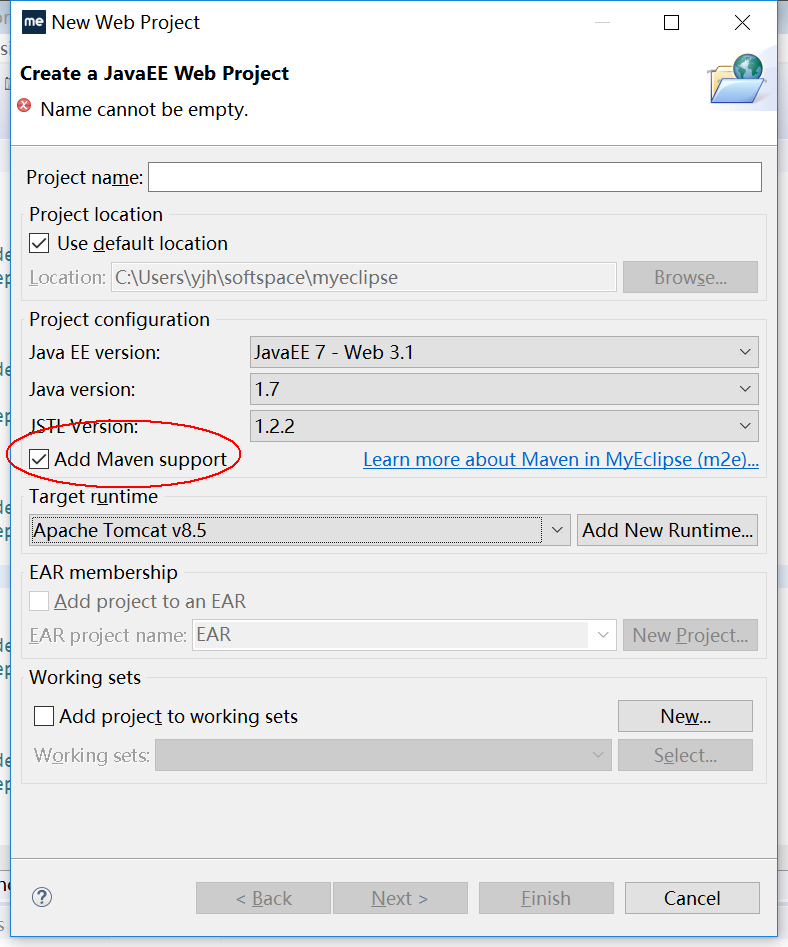Screen dimensions: 788x947
Task: Expand the JSTL Version dropdown
Action: pyautogui.click(x=504, y=426)
